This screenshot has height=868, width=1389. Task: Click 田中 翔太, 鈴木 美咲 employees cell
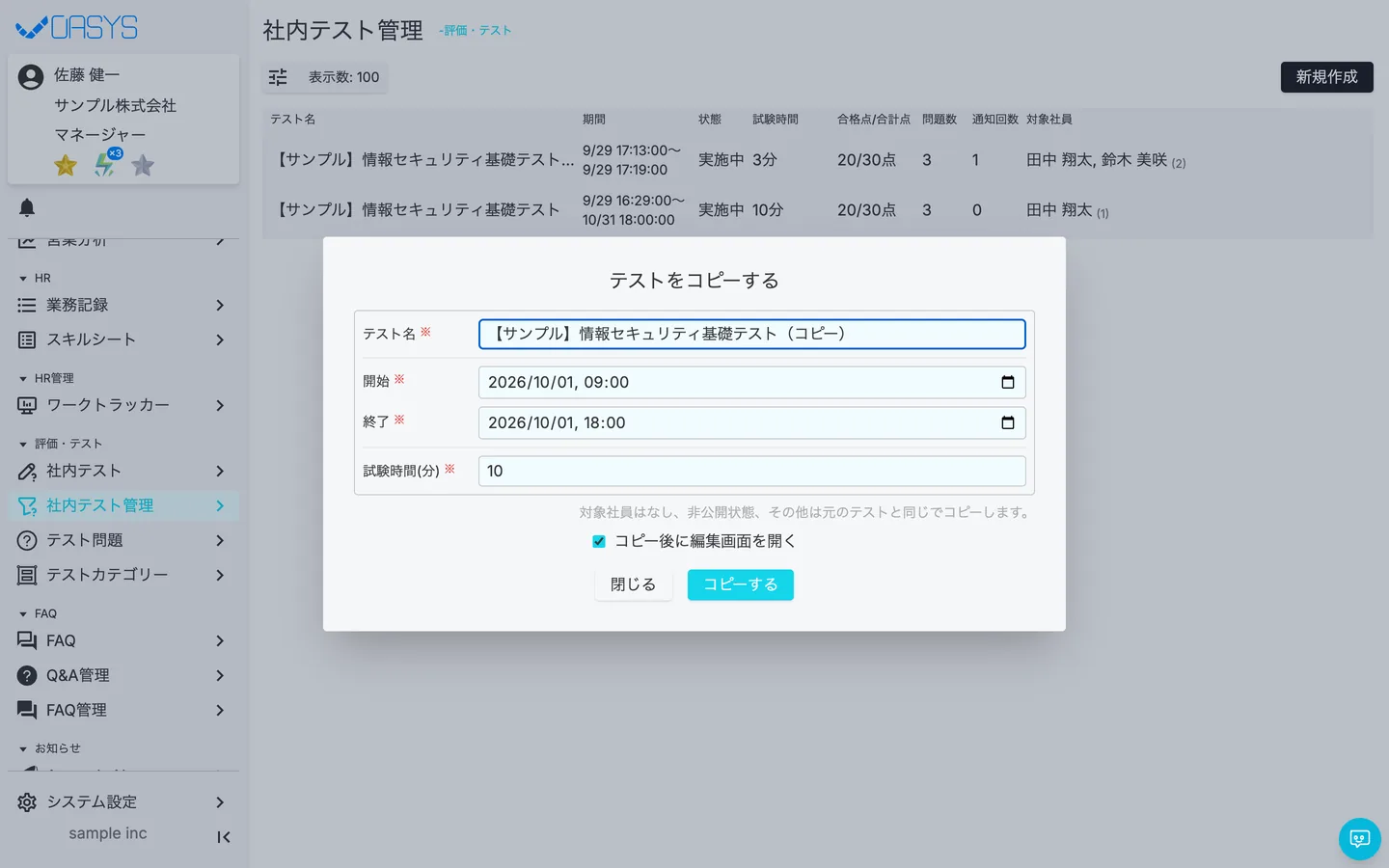[x=1106, y=160]
